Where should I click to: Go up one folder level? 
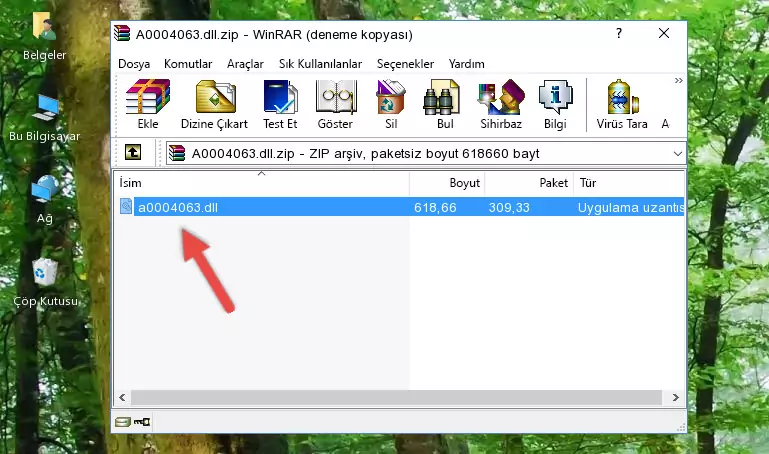pyautogui.click(x=133, y=152)
